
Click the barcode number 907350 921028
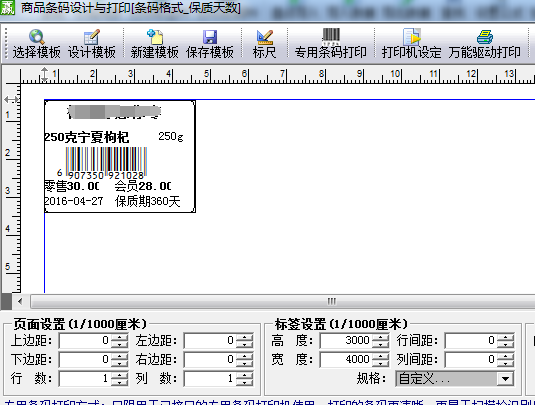(x=106, y=176)
